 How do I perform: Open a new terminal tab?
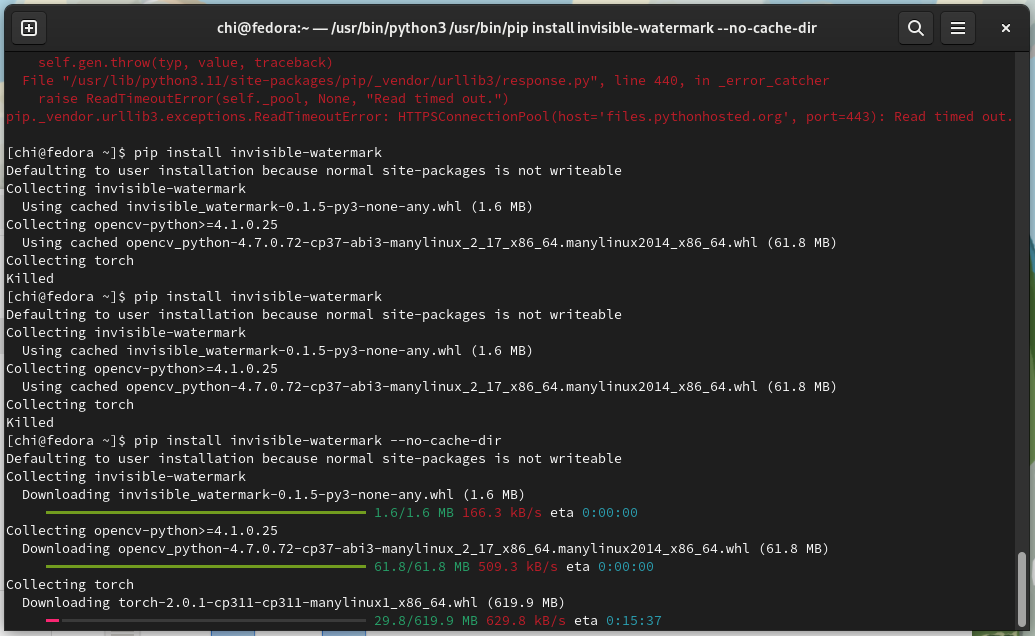pyautogui.click(x=29, y=28)
